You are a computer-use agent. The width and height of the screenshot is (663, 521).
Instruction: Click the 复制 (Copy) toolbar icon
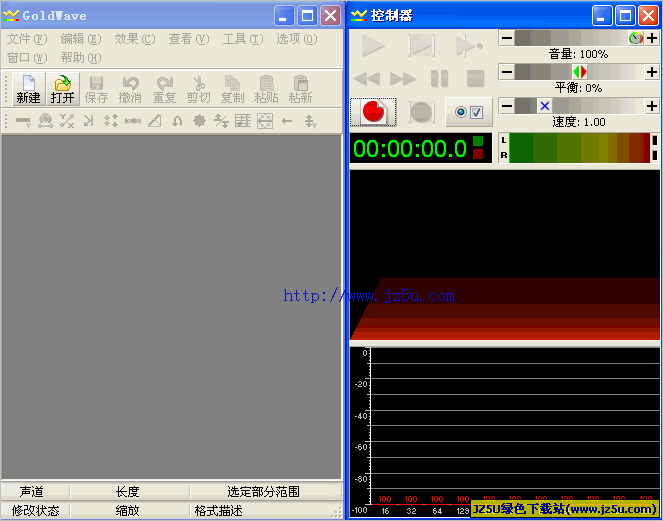coord(232,83)
